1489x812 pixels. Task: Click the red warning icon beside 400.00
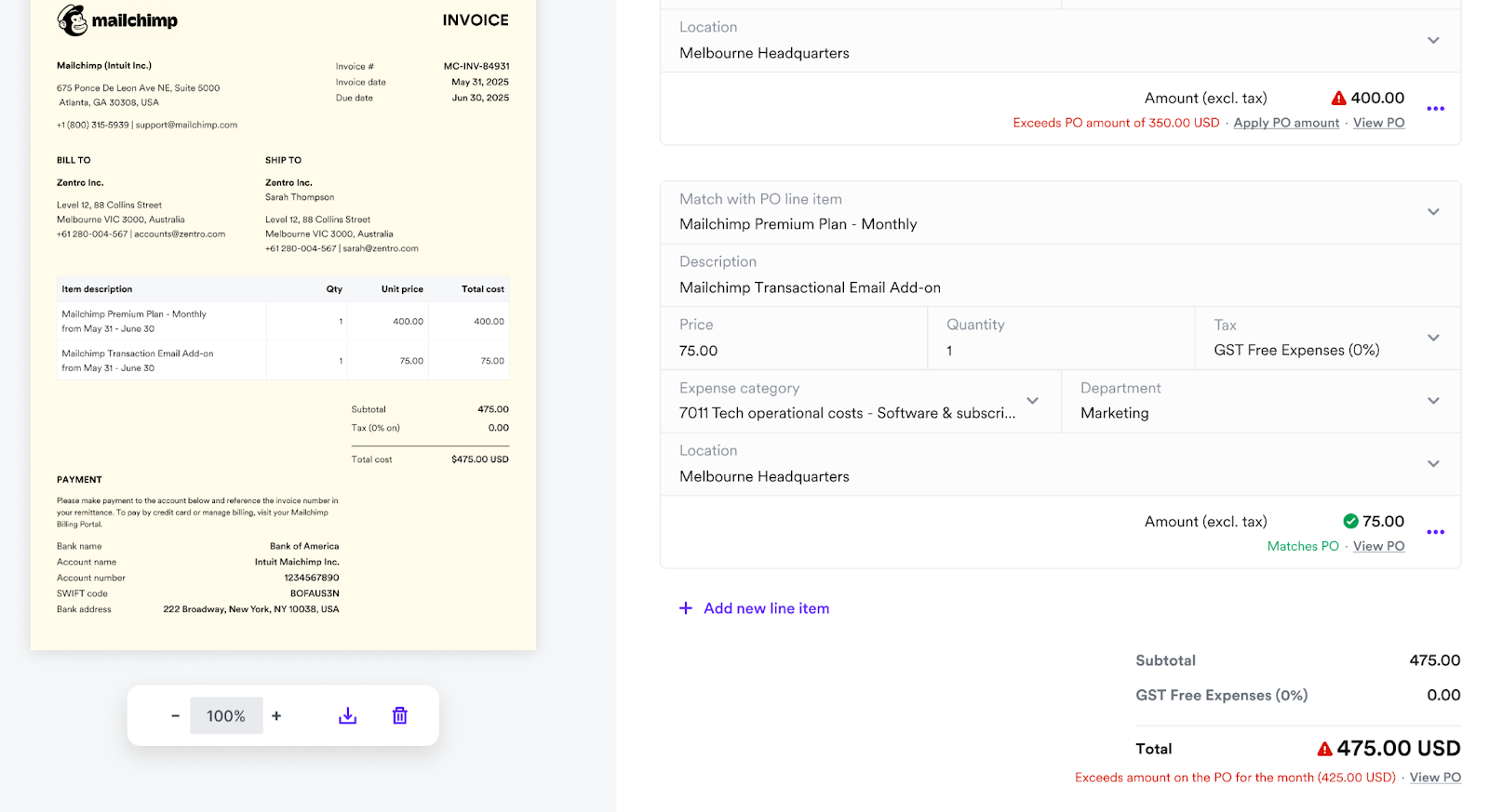pyautogui.click(x=1338, y=99)
